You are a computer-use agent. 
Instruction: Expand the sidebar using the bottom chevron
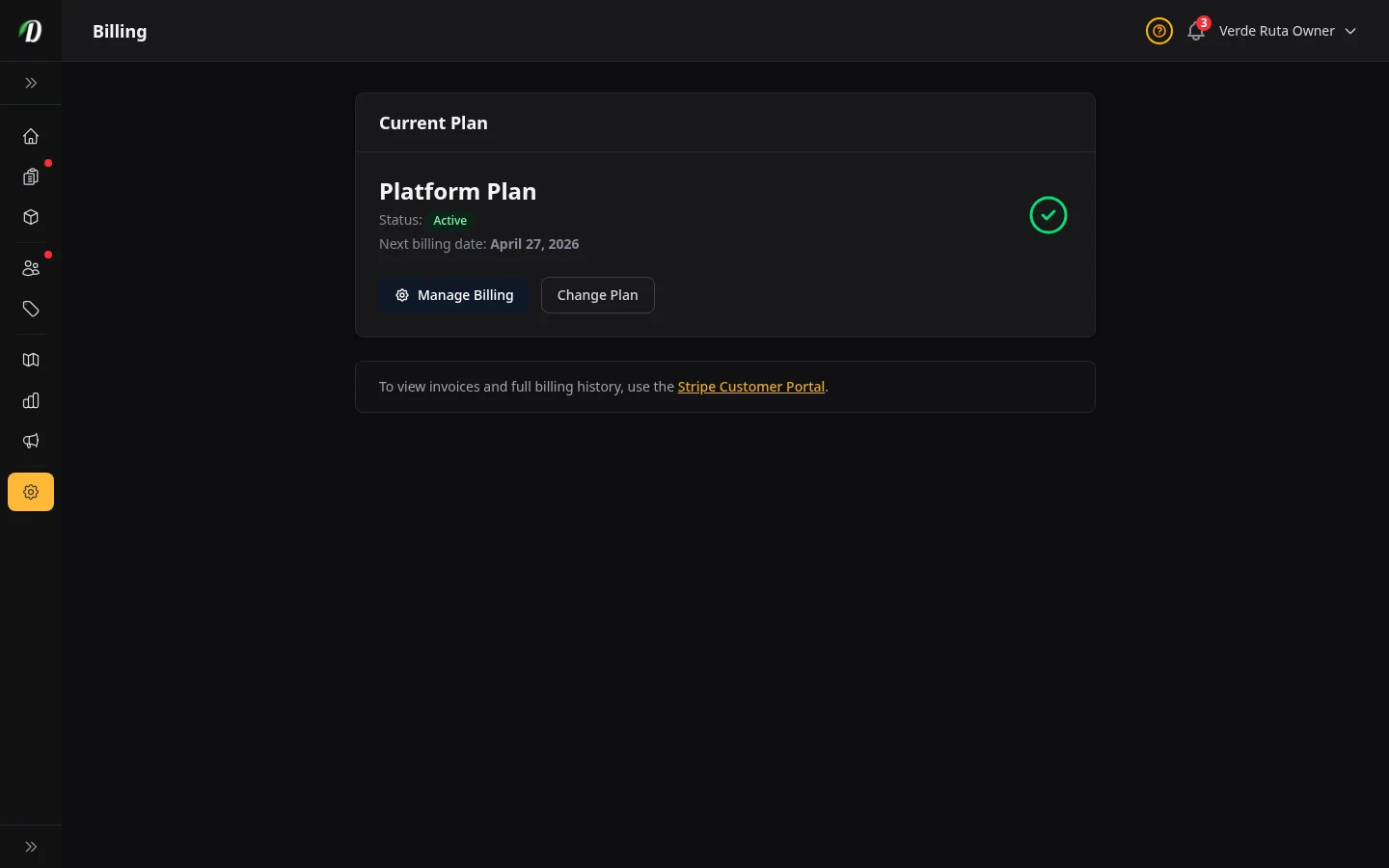(x=31, y=846)
